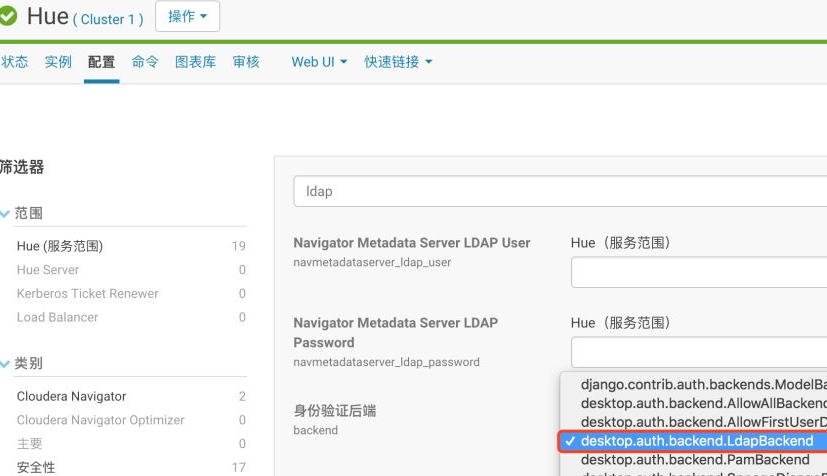This screenshot has width=827, height=476.
Task: Click the 筛选器 heading
Action: tap(22, 167)
